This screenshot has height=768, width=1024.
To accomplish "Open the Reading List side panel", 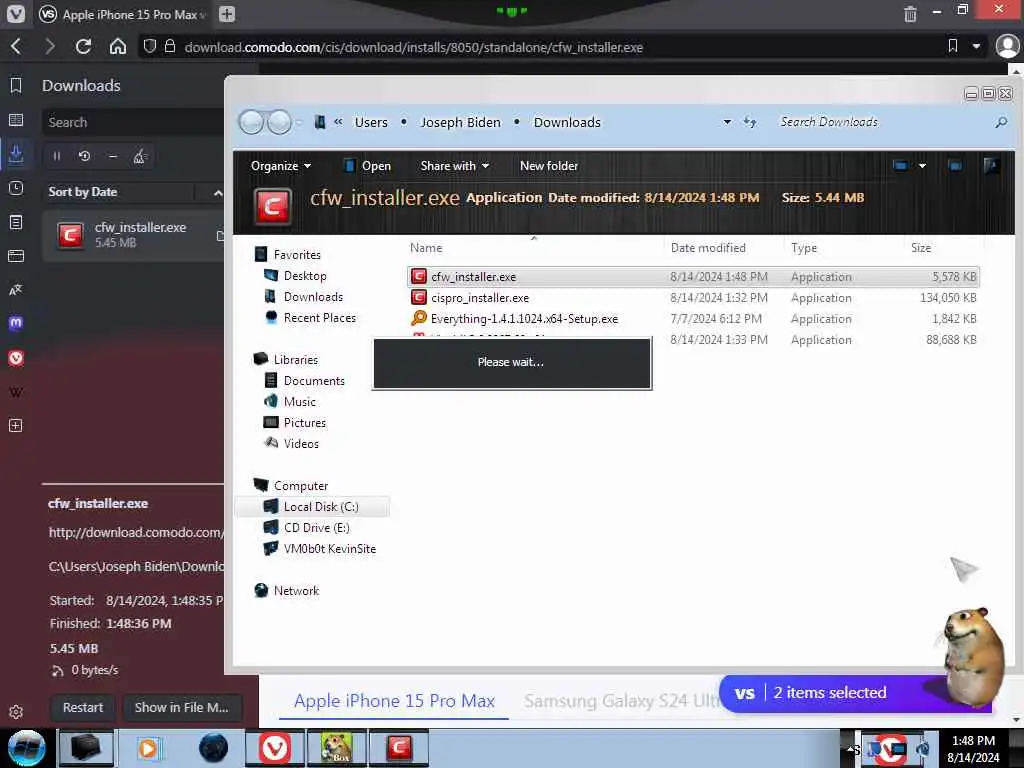I will pos(16,120).
